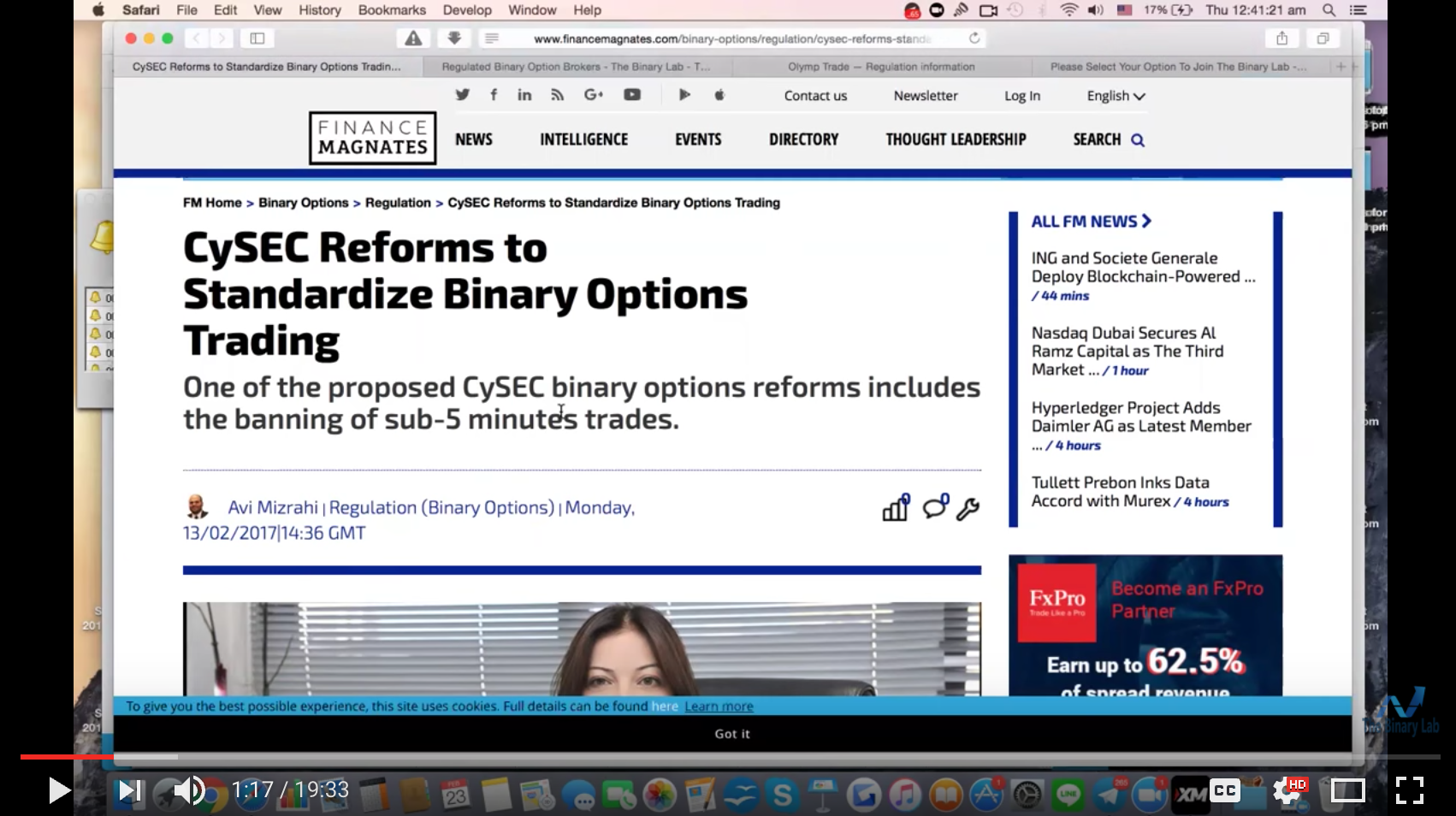Open the English language dropdown
Image resolution: width=1456 pixels, height=816 pixels.
coord(1116,96)
